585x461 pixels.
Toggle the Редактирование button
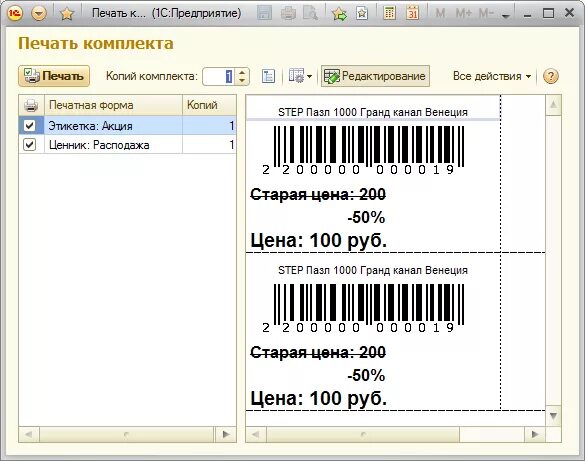(x=375, y=76)
